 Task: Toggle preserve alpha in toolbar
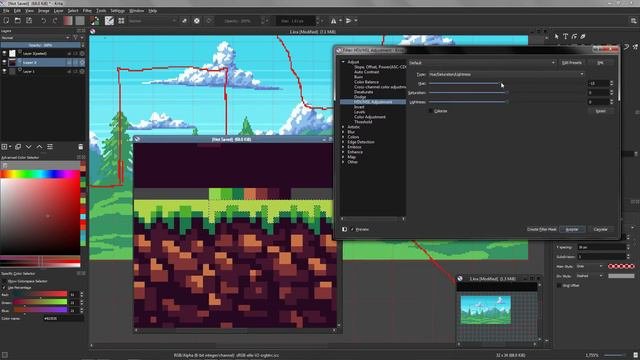(x=197, y=20)
